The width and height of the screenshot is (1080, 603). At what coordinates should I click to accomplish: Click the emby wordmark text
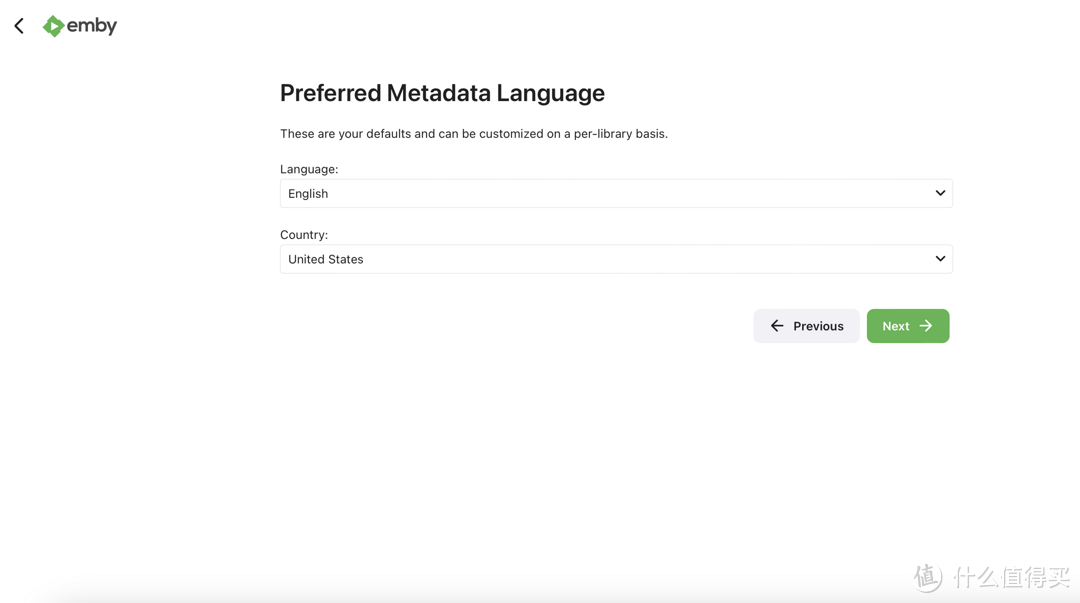(92, 26)
